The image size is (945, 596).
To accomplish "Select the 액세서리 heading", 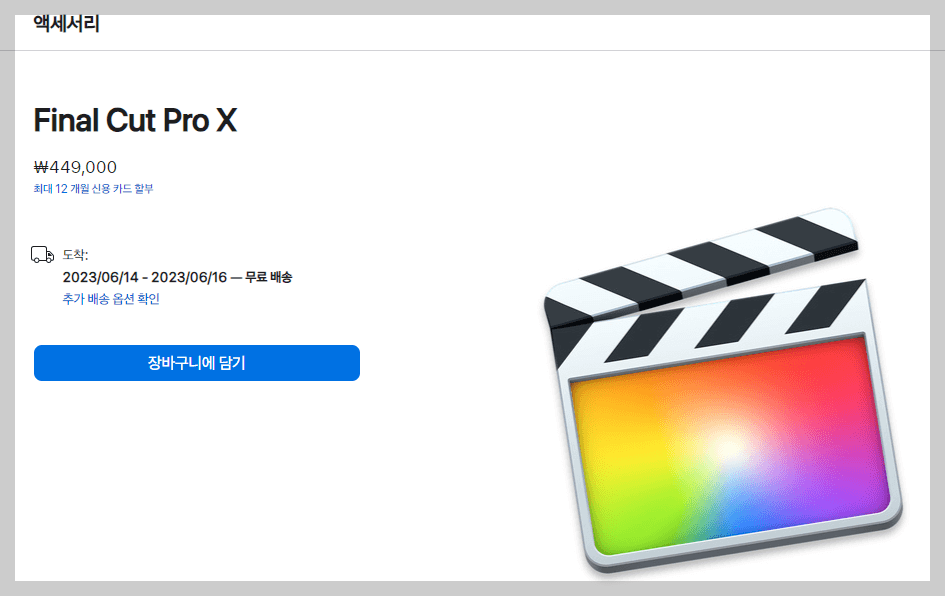I will pyautogui.click(x=66, y=24).
